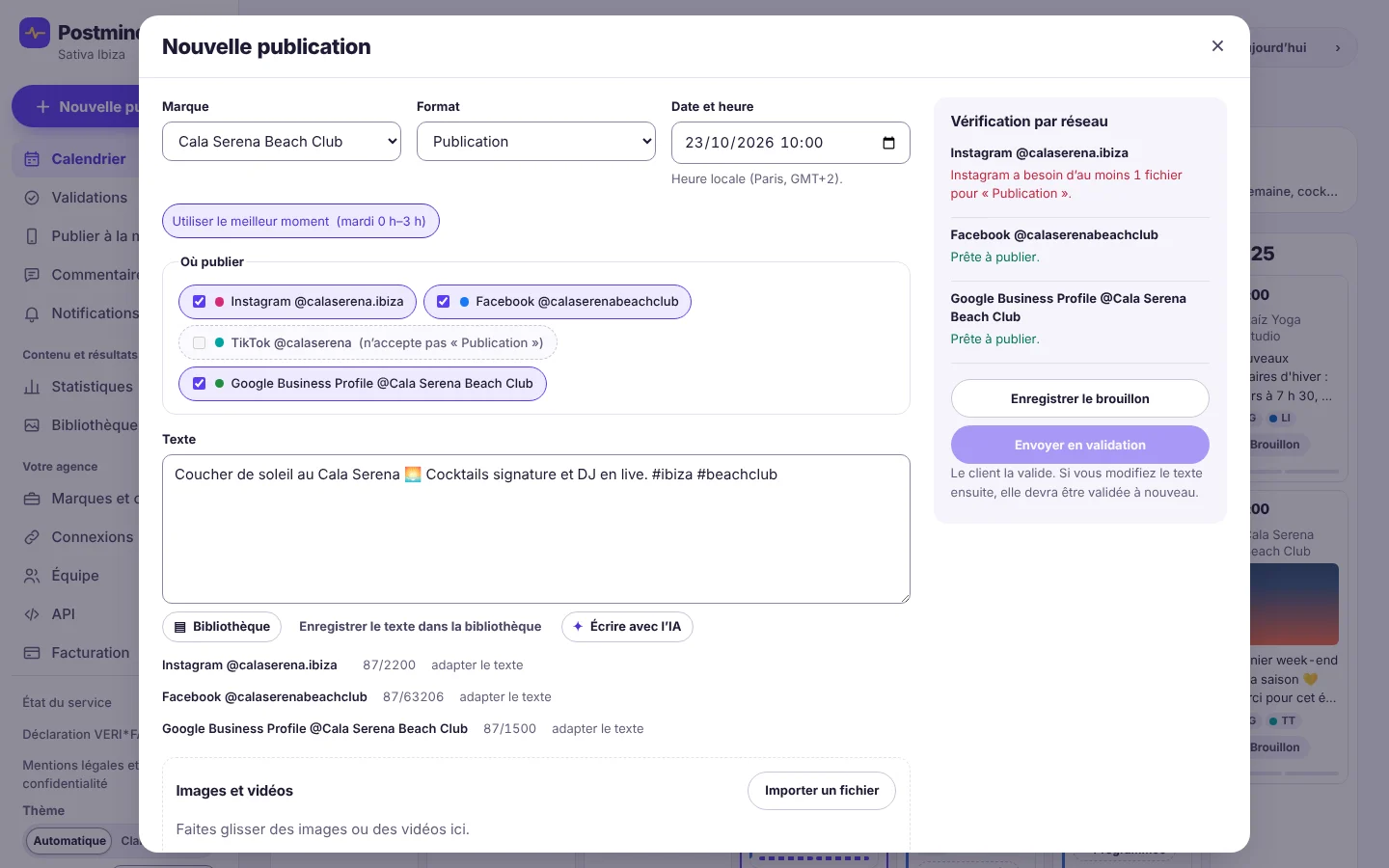Click the next-period chevron beside Aujourd'hui
This screenshot has width=1389, height=868.
coord(1338,47)
